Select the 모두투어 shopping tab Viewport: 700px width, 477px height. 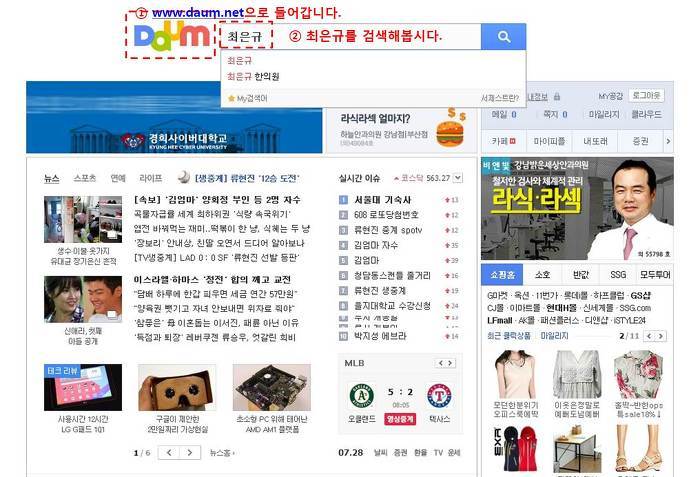click(x=655, y=275)
